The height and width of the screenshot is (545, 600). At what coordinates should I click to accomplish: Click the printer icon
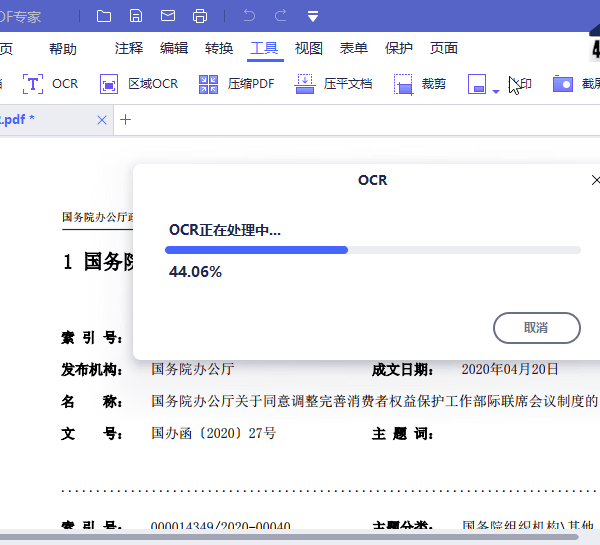point(200,16)
